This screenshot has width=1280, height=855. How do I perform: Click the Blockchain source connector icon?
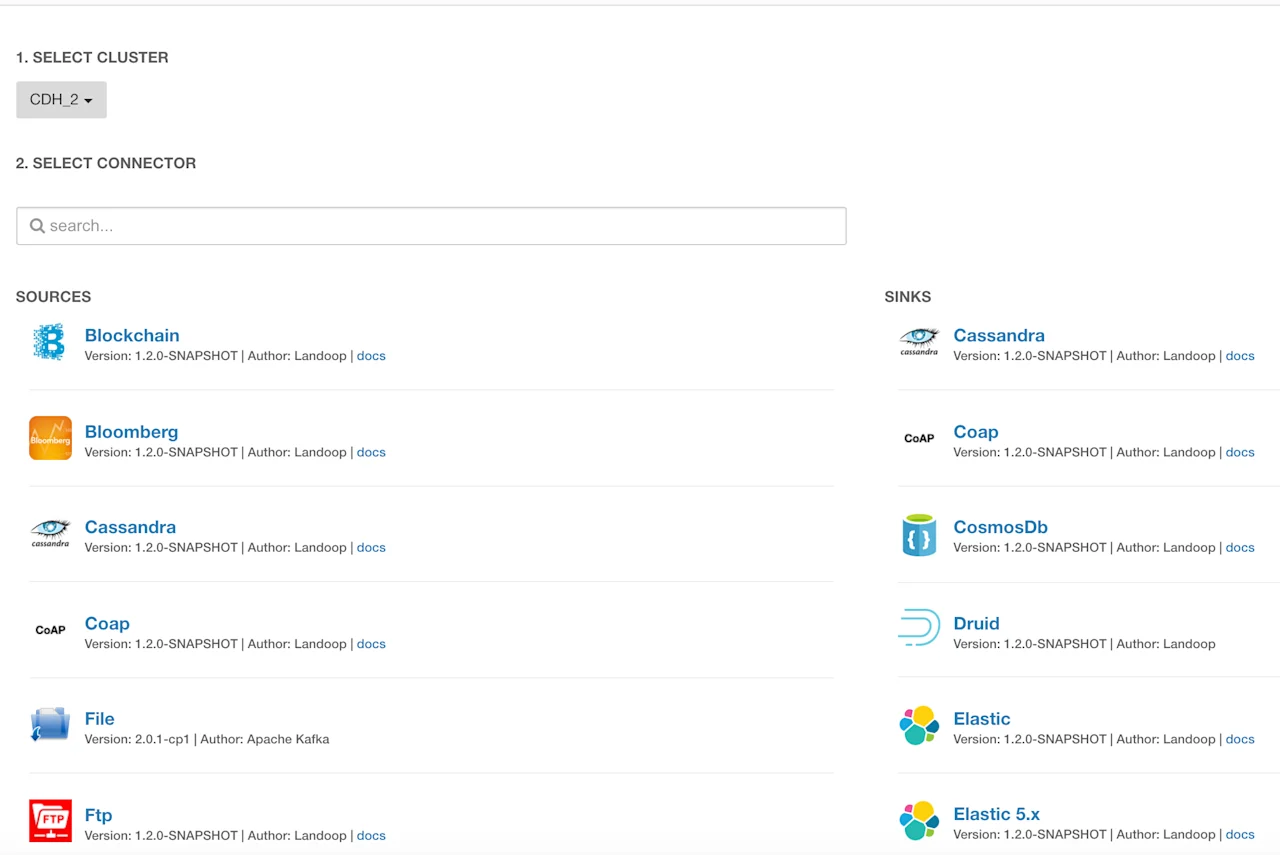49,342
